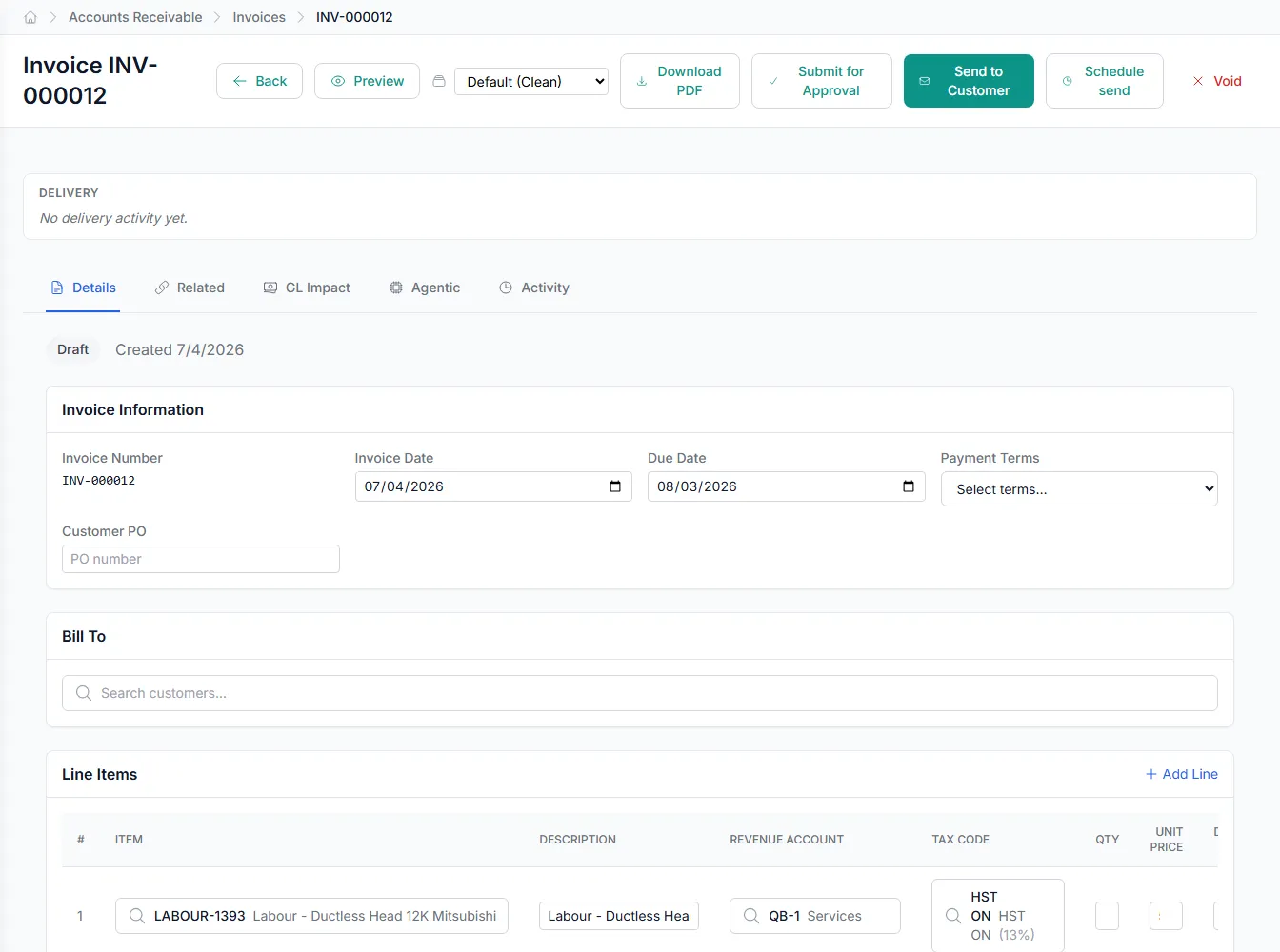View the Activity tab

(x=534, y=288)
